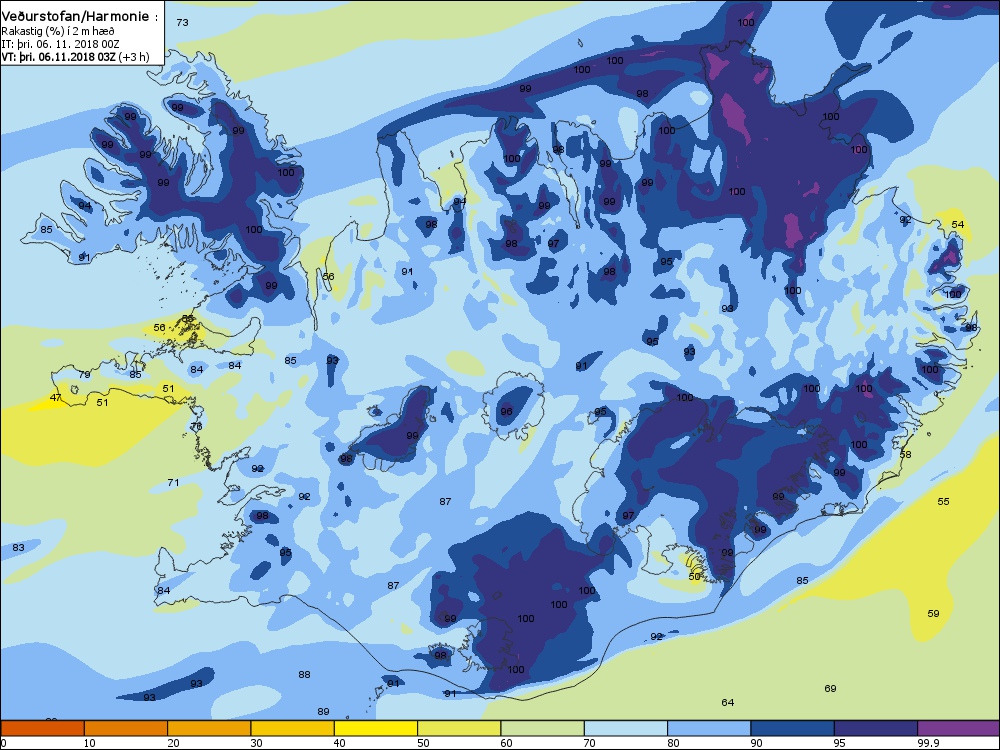Select the 60–70 pale green legend swatch
Image resolution: width=1000 pixels, height=750 pixels.
(543, 728)
